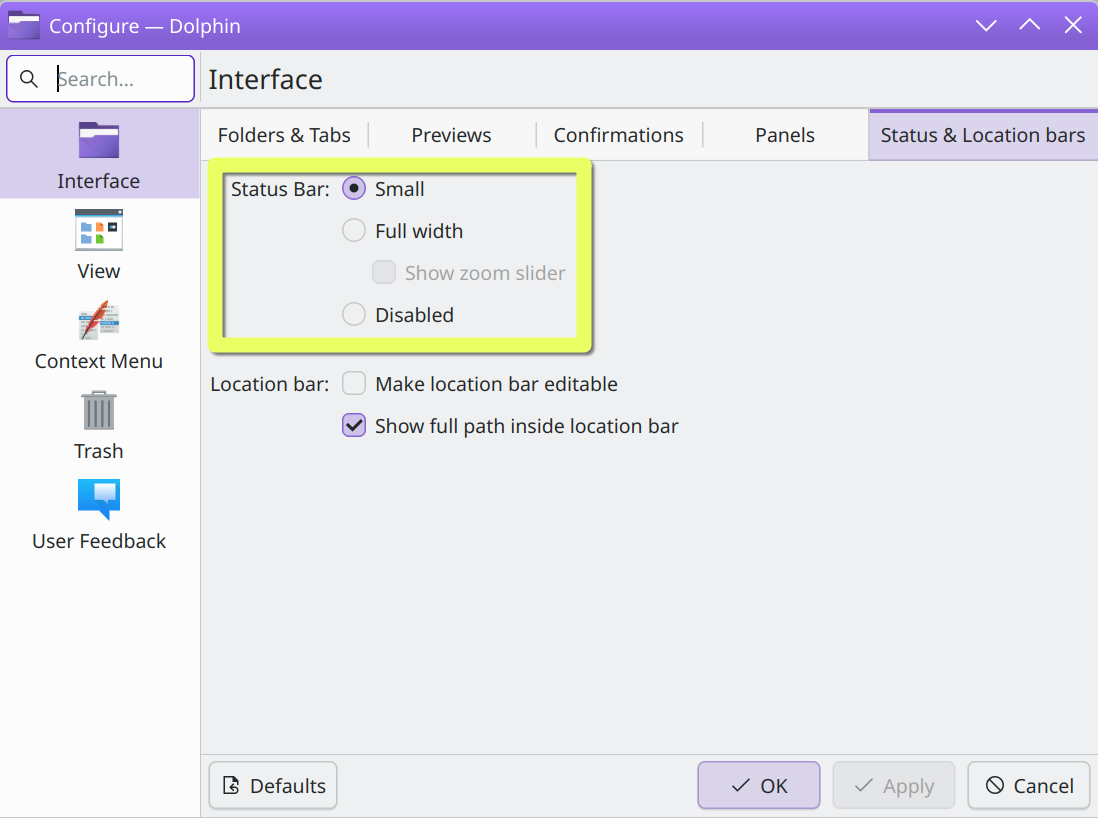1098x818 pixels.
Task: Open the View settings category
Action: coord(99,244)
